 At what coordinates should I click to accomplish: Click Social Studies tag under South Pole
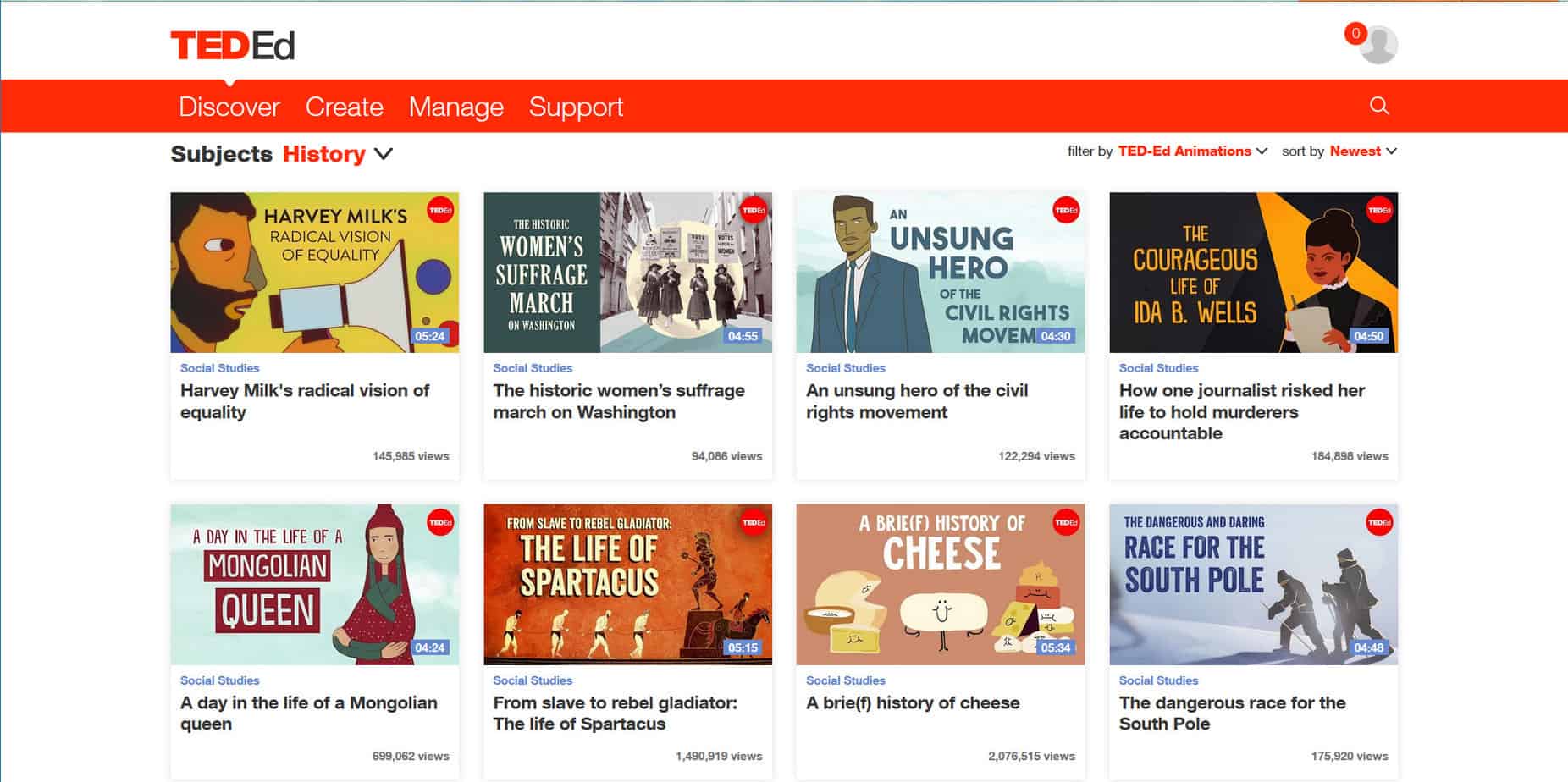[x=1158, y=680]
